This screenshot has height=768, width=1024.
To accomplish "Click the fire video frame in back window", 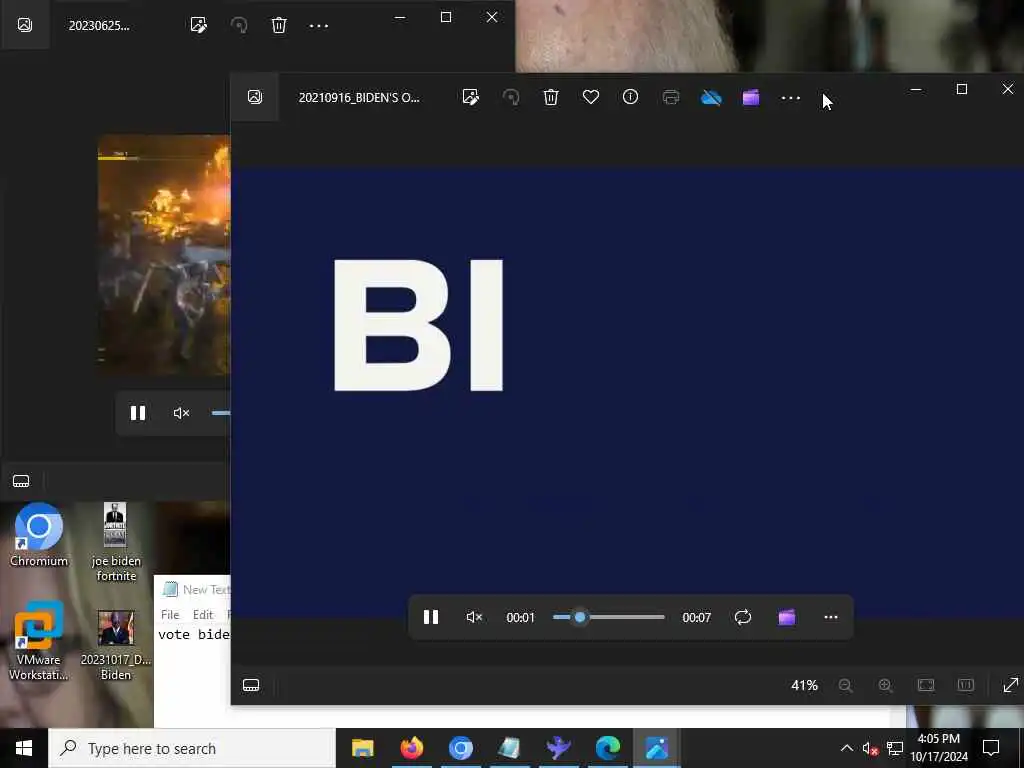I will click(164, 255).
